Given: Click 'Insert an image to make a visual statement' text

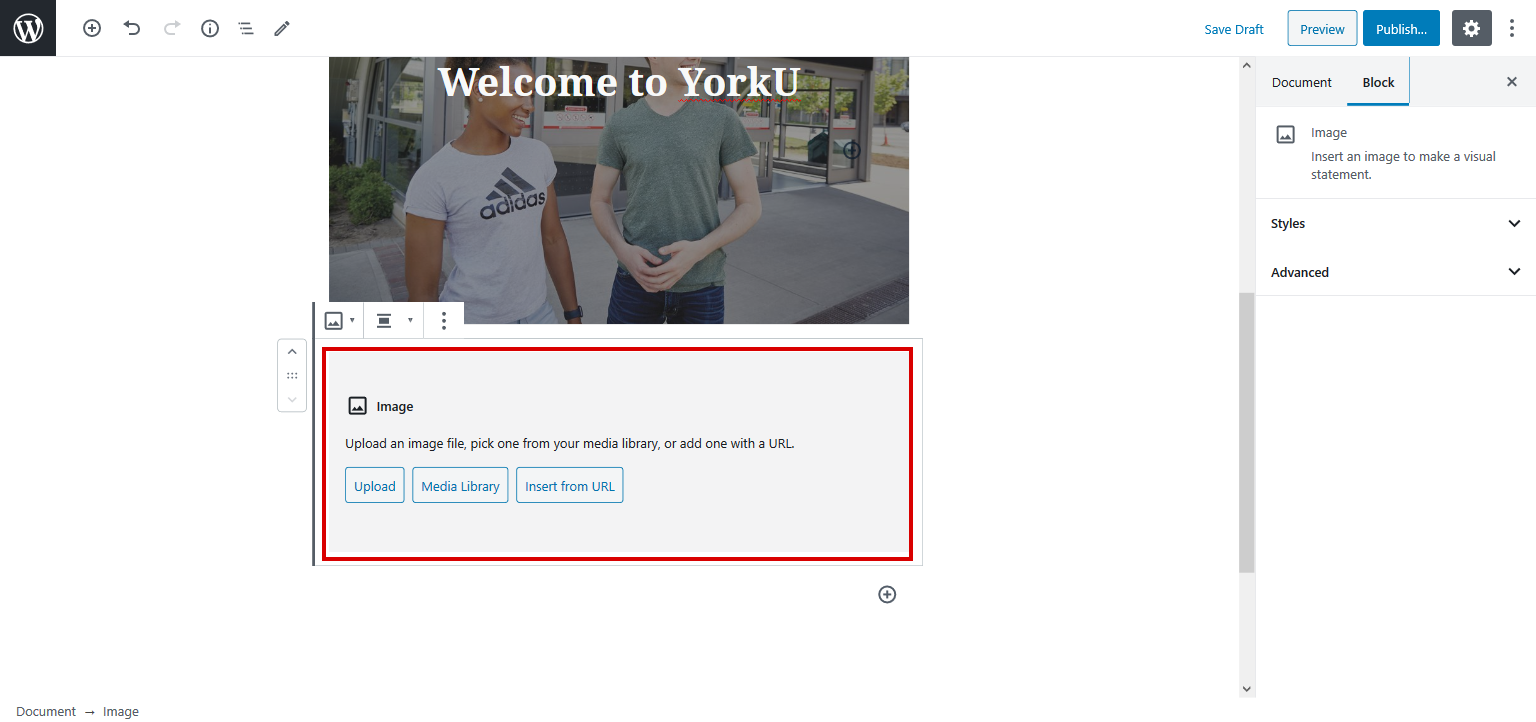Looking at the screenshot, I should click(x=1403, y=165).
